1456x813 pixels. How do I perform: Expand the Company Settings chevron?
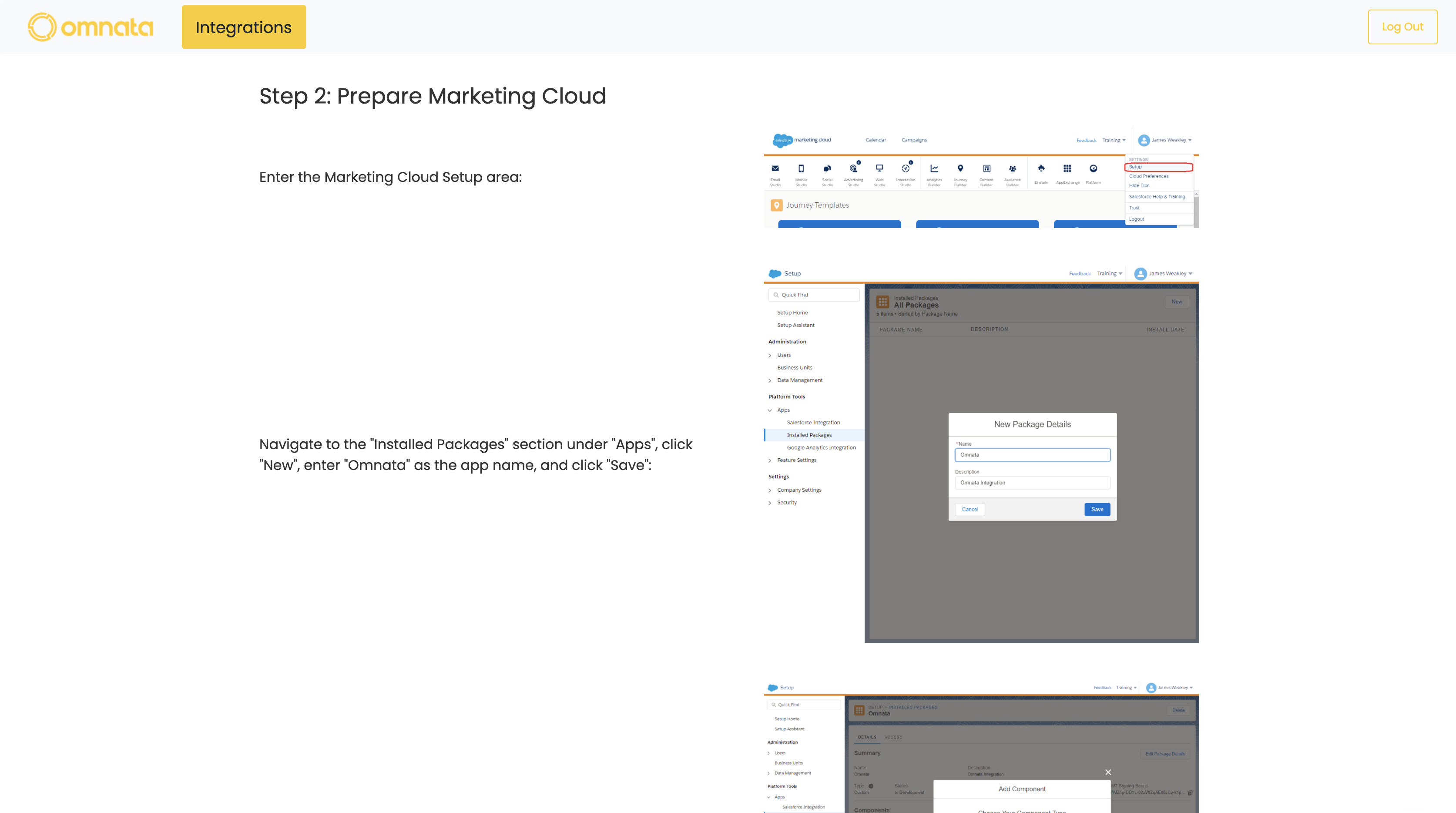(x=770, y=491)
